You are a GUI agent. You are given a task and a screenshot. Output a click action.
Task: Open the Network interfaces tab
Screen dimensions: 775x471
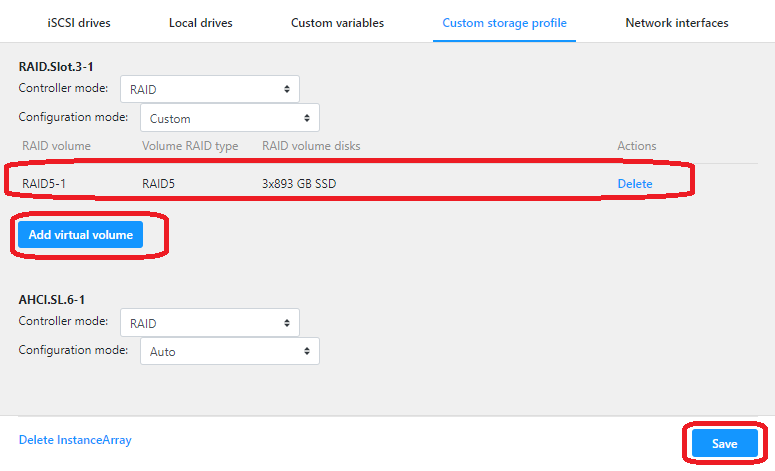click(x=676, y=23)
